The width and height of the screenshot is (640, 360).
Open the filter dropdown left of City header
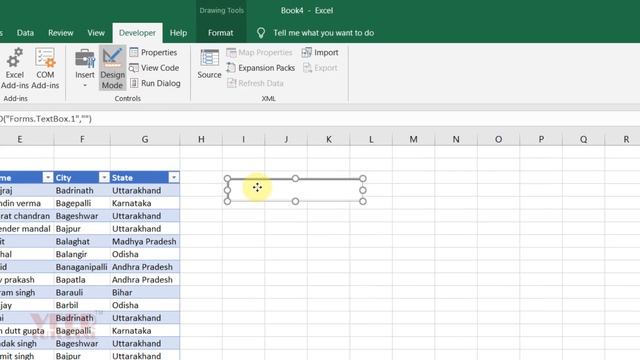coord(48,178)
